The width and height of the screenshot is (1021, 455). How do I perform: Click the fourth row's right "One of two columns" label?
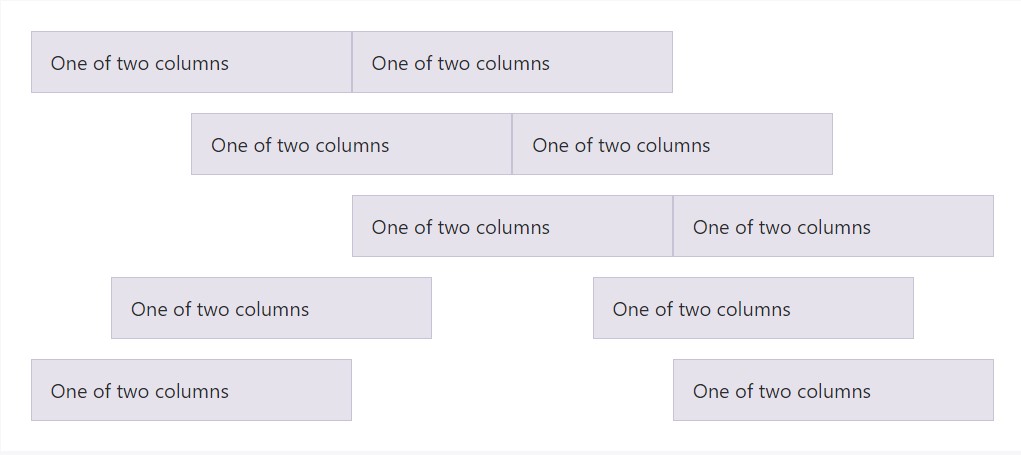pyautogui.click(x=702, y=309)
